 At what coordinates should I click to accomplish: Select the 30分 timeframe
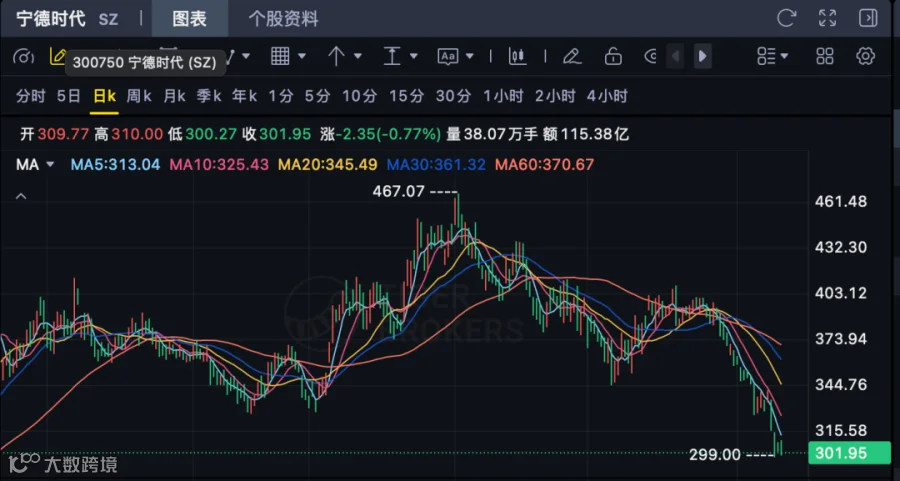click(453, 96)
